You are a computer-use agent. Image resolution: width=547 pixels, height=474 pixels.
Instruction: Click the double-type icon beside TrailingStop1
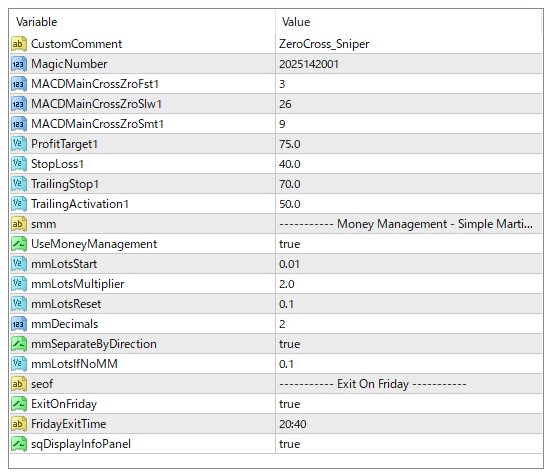(19, 184)
